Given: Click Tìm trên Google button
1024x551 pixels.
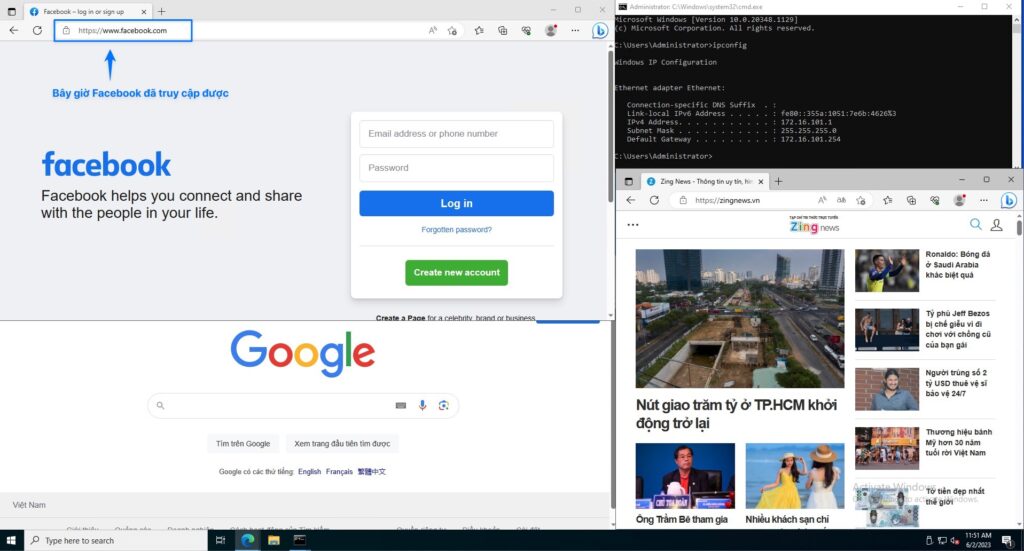Looking at the screenshot, I should point(243,443).
